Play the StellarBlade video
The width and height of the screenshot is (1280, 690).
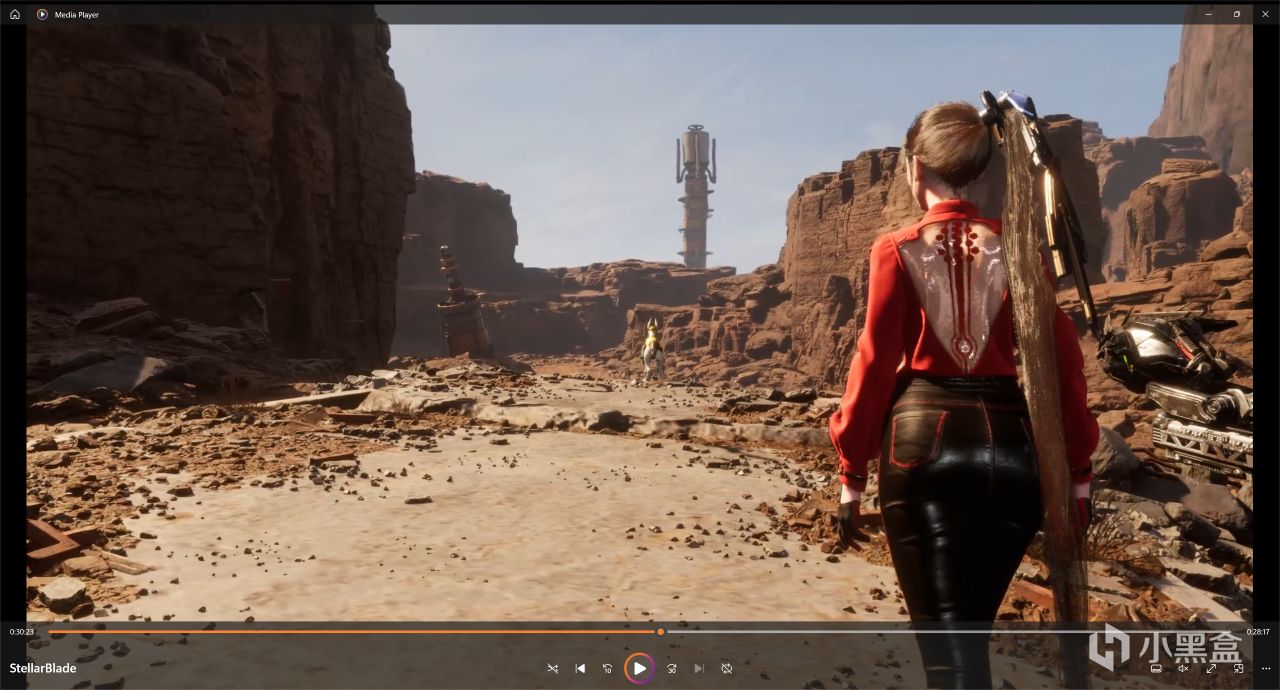[639, 668]
